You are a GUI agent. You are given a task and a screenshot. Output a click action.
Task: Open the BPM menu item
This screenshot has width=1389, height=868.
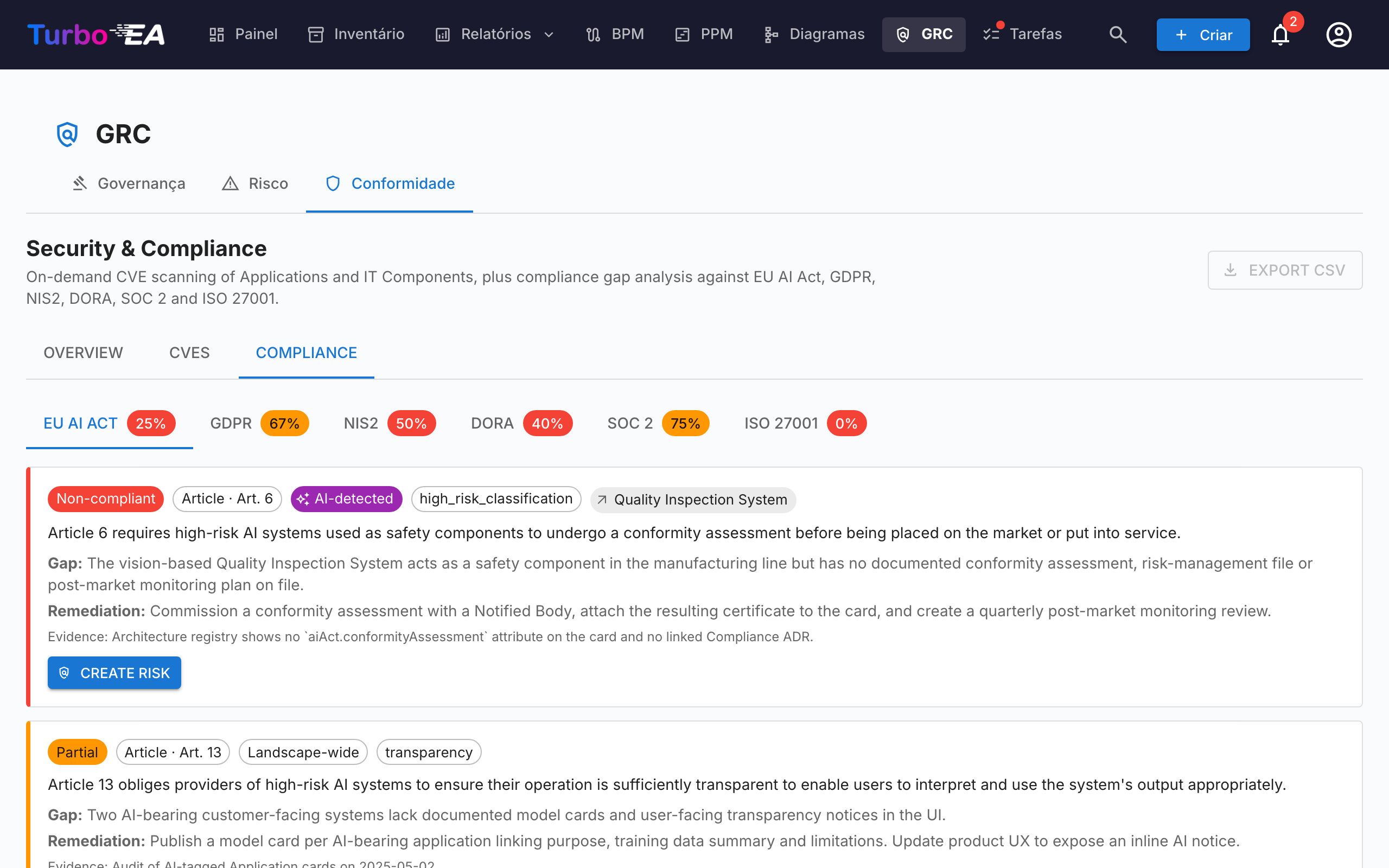[x=615, y=34]
